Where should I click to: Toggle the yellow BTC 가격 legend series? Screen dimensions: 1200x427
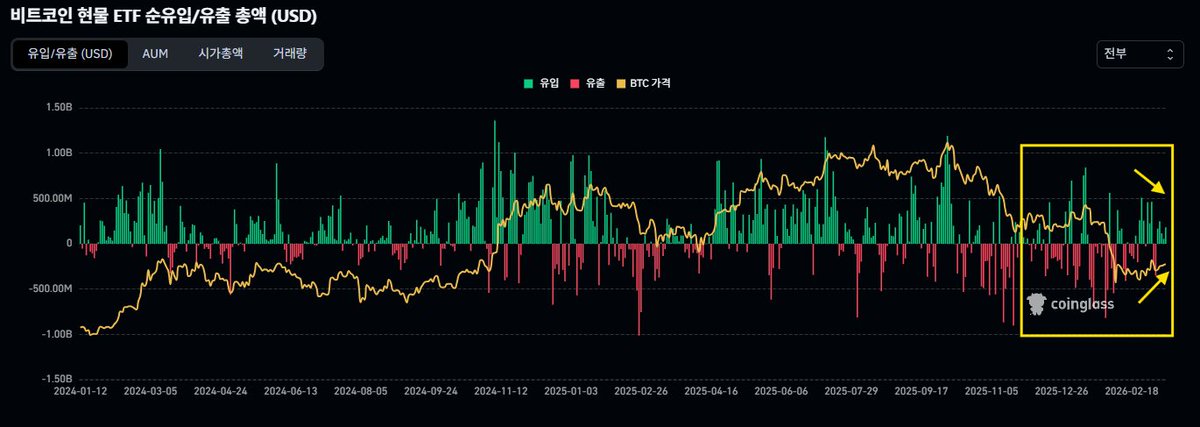click(x=643, y=84)
